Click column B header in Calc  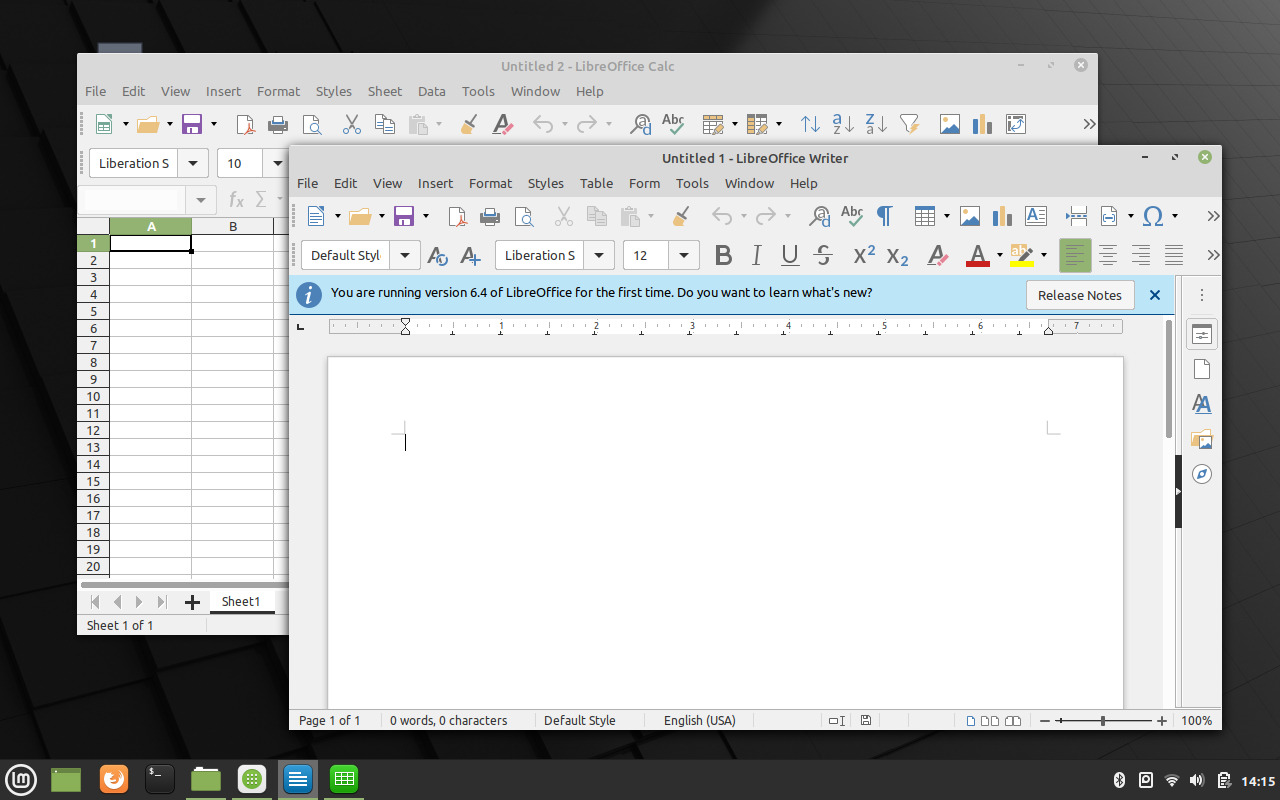click(233, 227)
